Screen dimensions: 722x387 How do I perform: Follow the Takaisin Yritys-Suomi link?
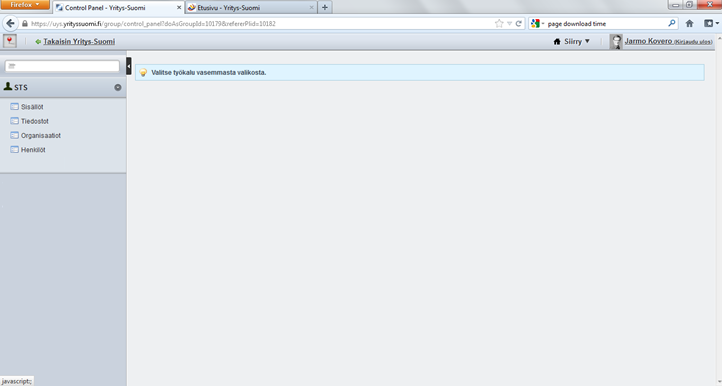79,41
